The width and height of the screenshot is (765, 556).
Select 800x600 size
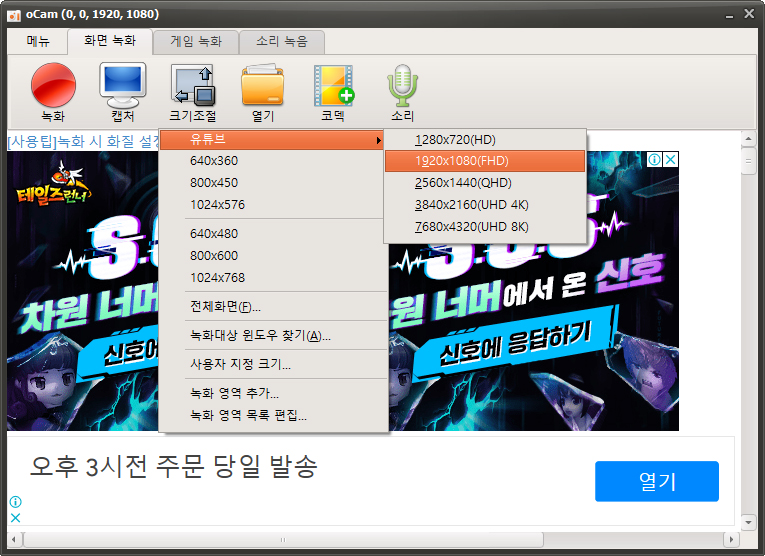click(272, 256)
